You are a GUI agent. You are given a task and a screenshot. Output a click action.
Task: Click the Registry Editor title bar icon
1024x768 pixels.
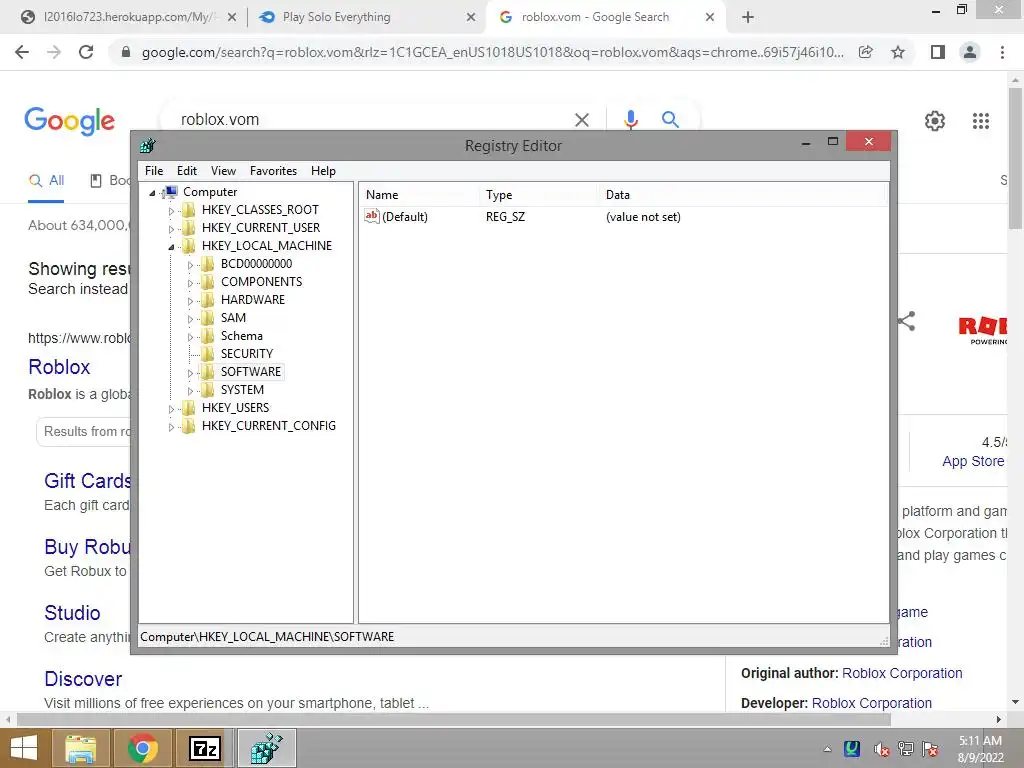pos(148,146)
